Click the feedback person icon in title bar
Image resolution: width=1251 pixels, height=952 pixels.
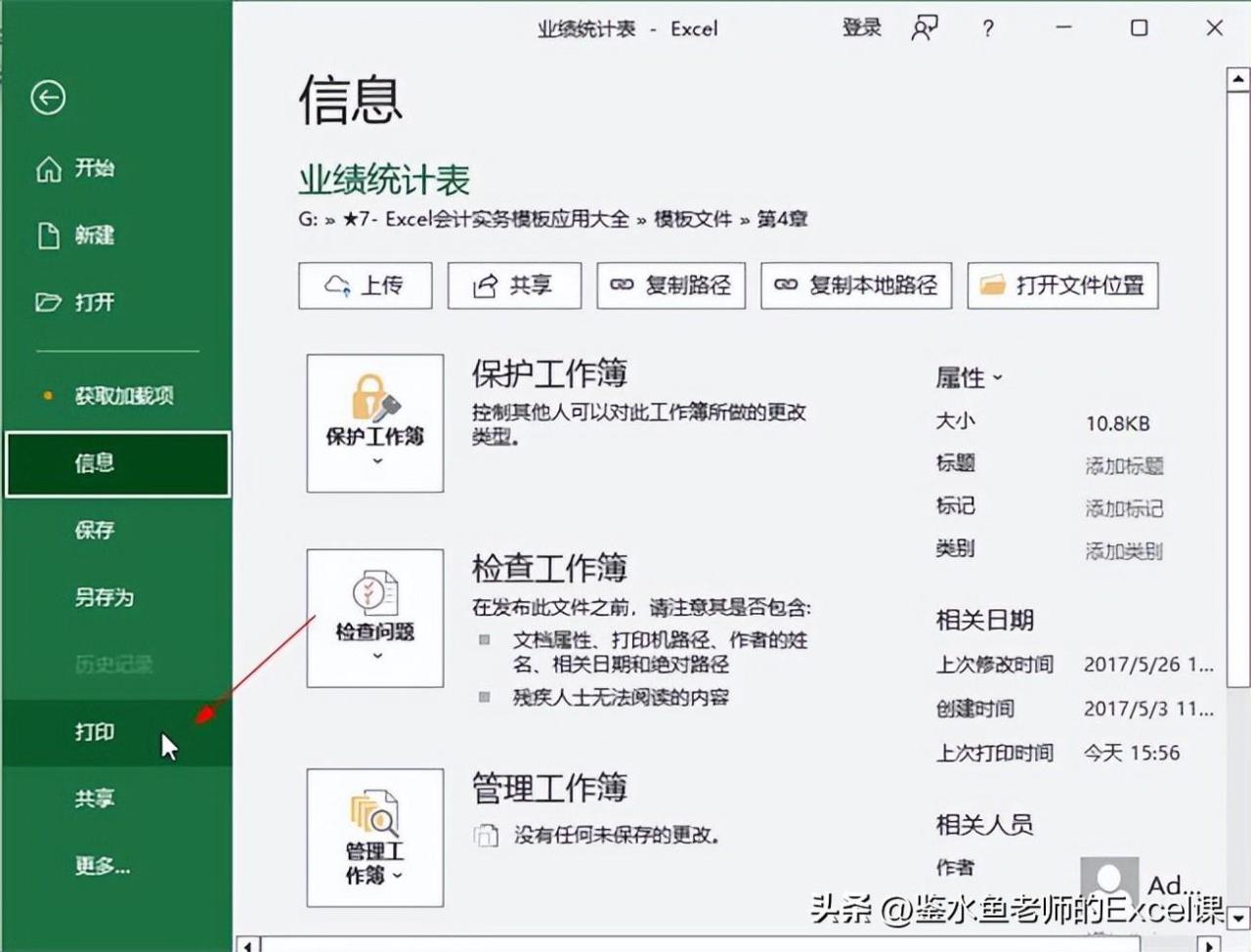tap(925, 28)
